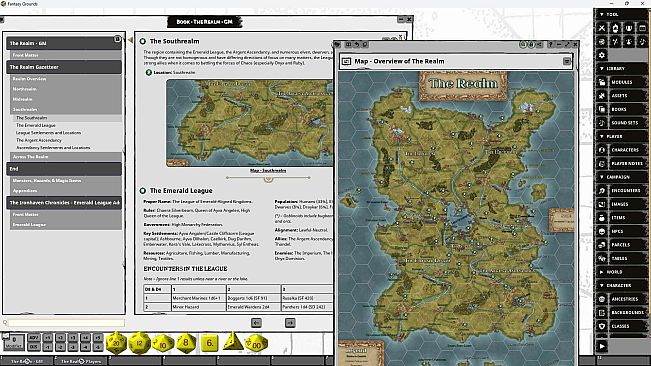651x366 pixels.
Task: Open The Emerald League index entry
Action: (x=36, y=125)
